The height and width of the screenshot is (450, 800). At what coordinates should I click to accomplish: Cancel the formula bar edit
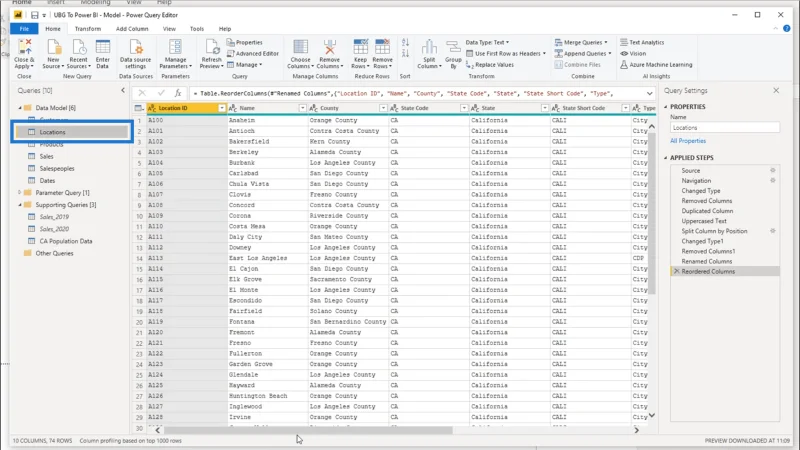[x=142, y=93]
